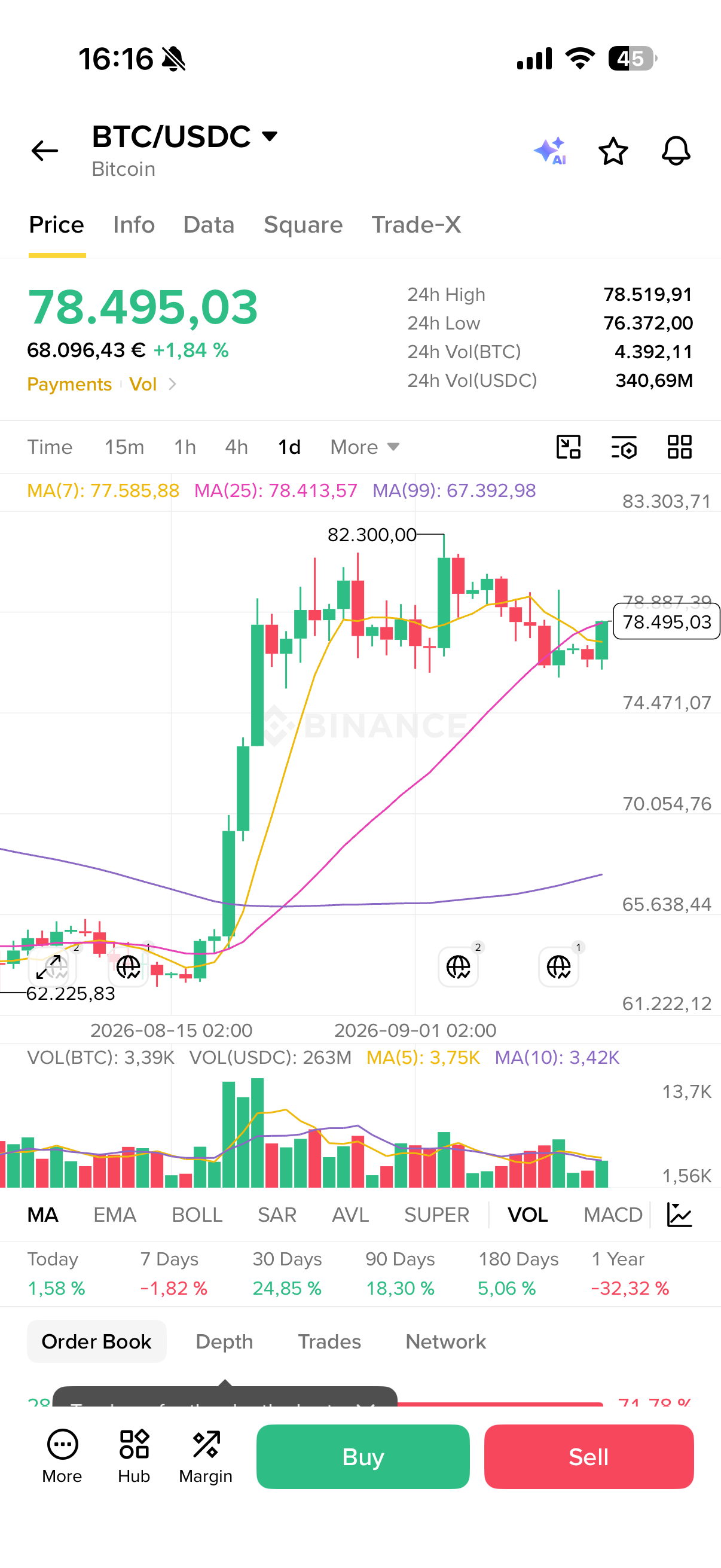
Task: Open the Vol chevron link
Action: (x=152, y=384)
